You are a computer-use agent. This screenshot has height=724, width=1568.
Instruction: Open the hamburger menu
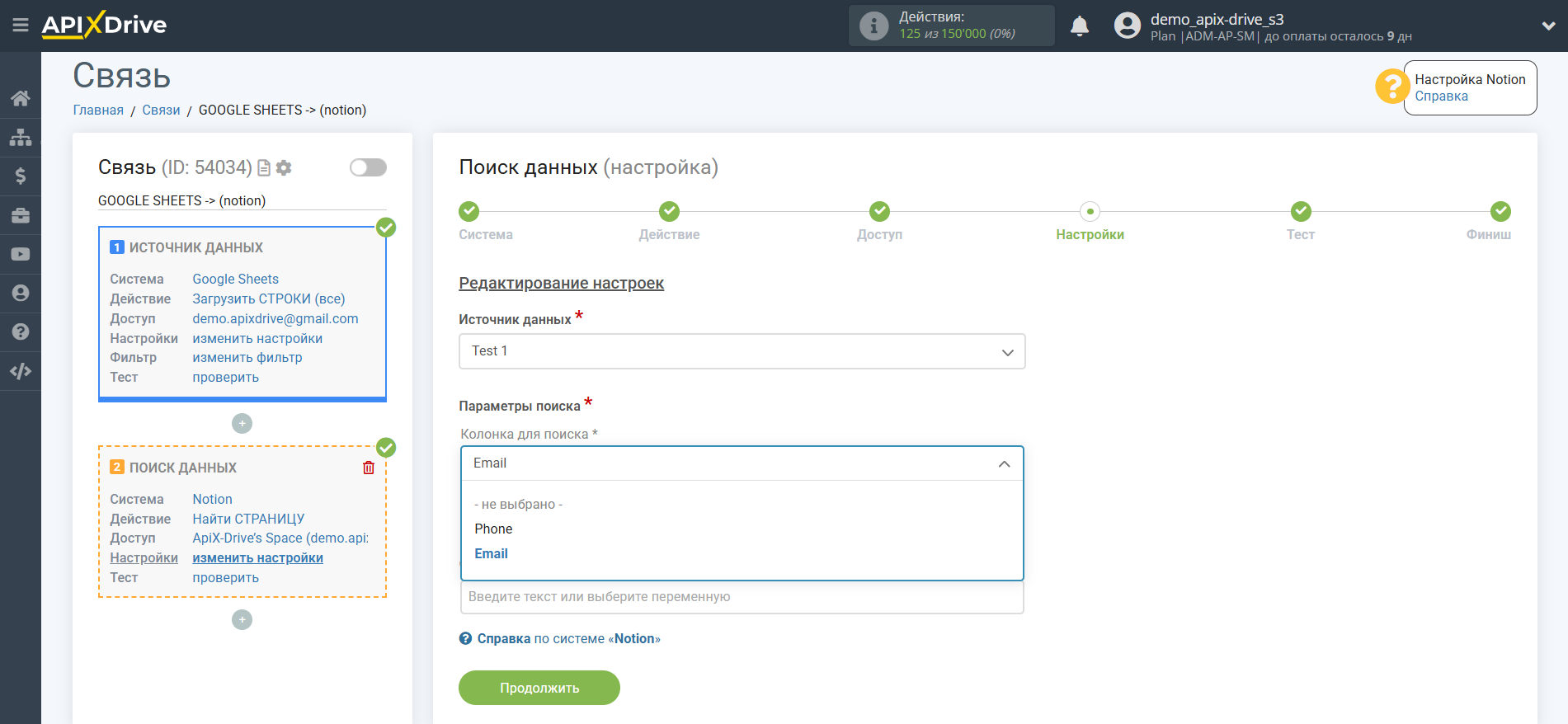point(21,26)
